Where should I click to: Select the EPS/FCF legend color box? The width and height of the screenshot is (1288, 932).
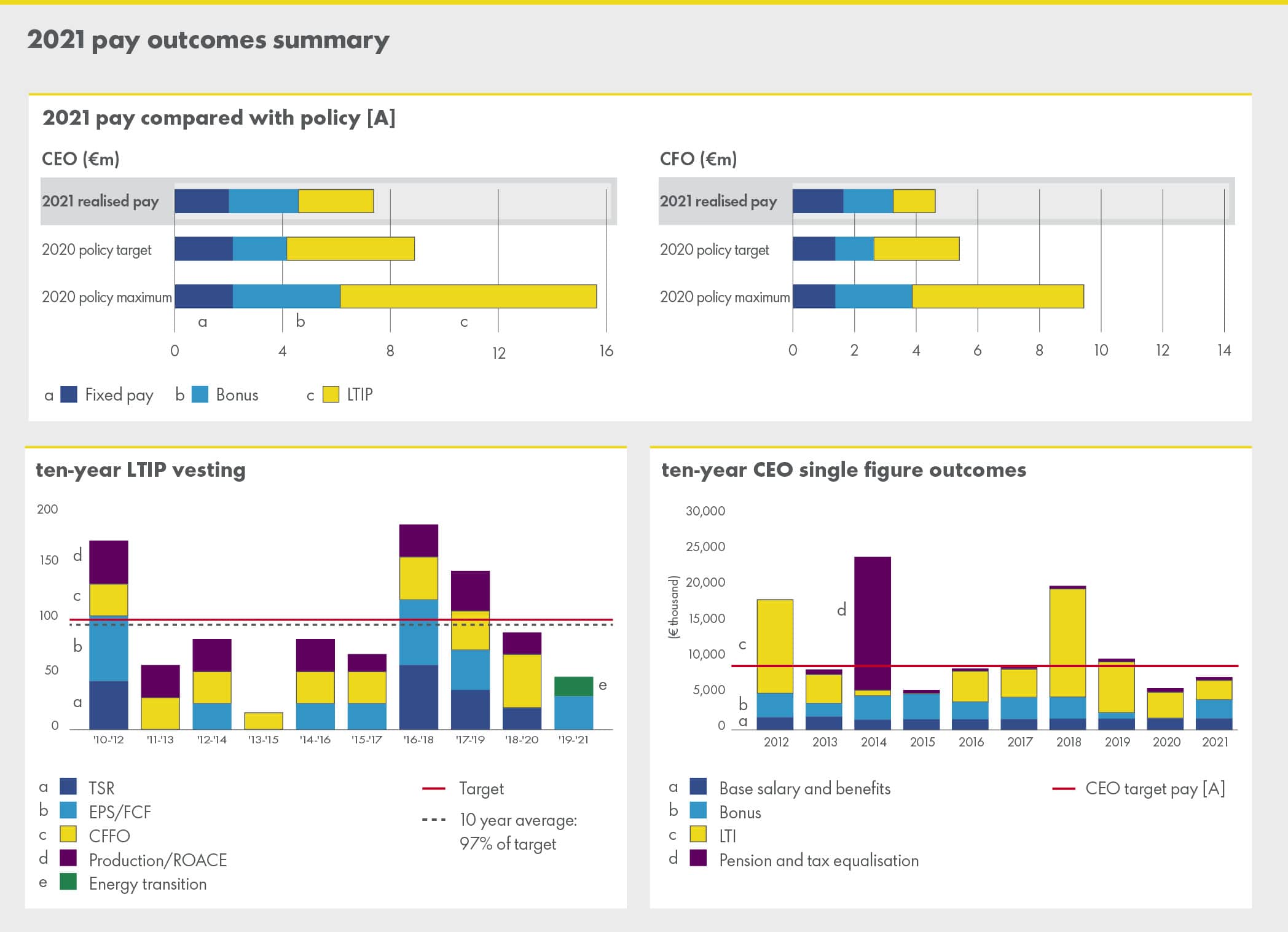coord(68,810)
